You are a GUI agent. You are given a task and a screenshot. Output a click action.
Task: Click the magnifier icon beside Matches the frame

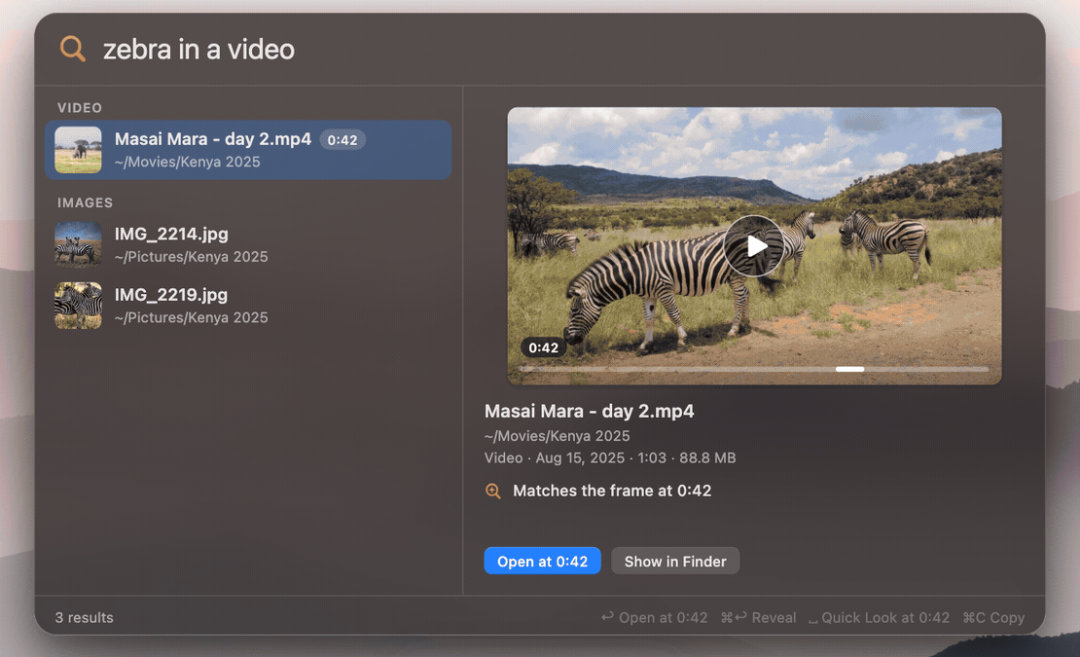point(493,491)
